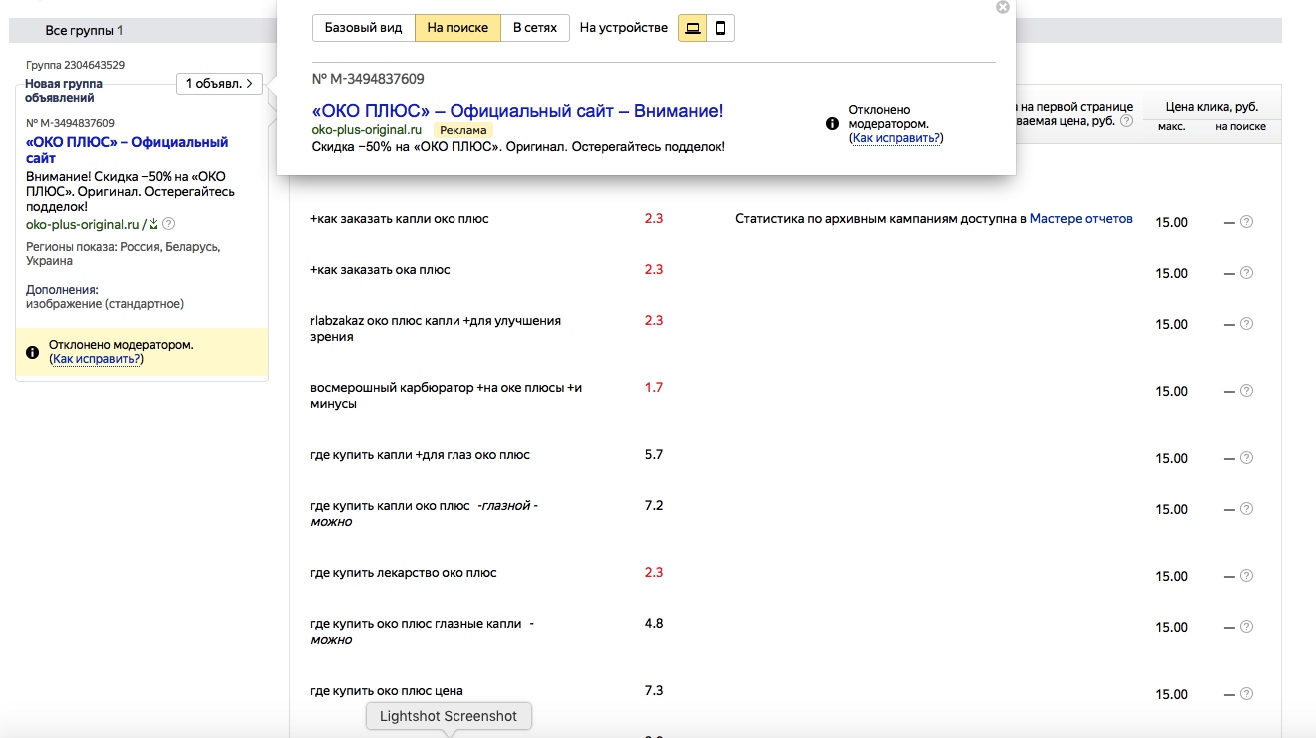The width and height of the screenshot is (1316, 738).
Task: Click help icon for 'как заказать ока плюс' row
Action: point(1246,273)
